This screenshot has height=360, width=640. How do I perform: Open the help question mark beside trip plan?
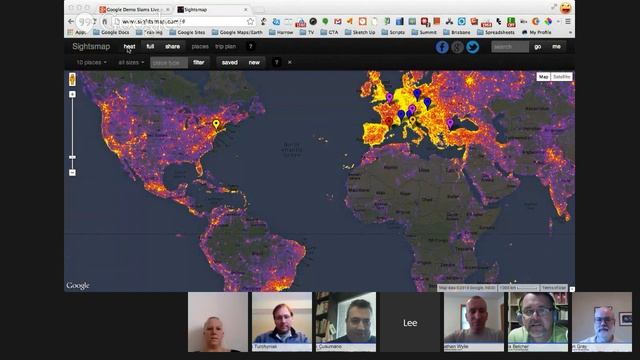(251, 47)
